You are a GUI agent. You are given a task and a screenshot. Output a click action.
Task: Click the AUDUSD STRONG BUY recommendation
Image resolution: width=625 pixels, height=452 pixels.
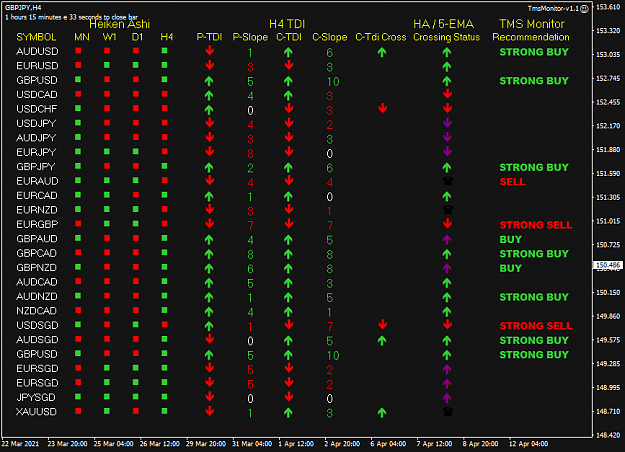534,52
